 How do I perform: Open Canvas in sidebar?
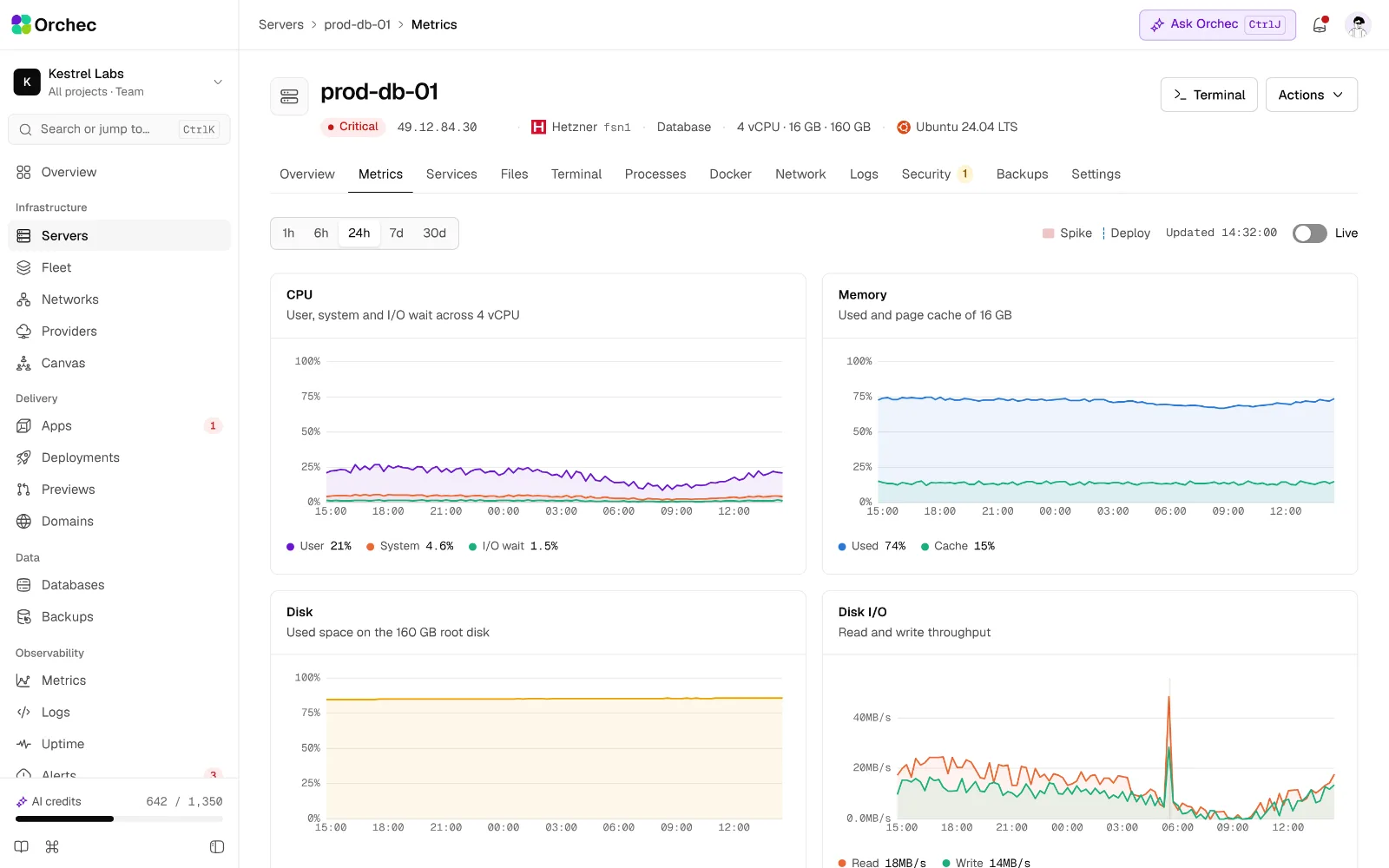pyautogui.click(x=119, y=363)
